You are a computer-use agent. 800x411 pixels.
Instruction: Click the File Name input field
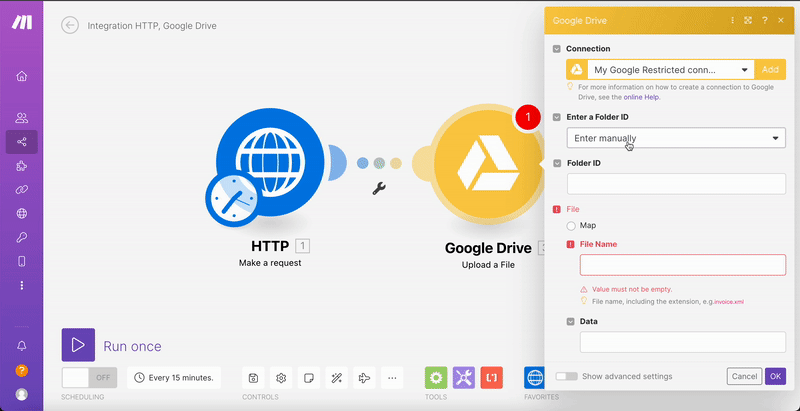683,265
